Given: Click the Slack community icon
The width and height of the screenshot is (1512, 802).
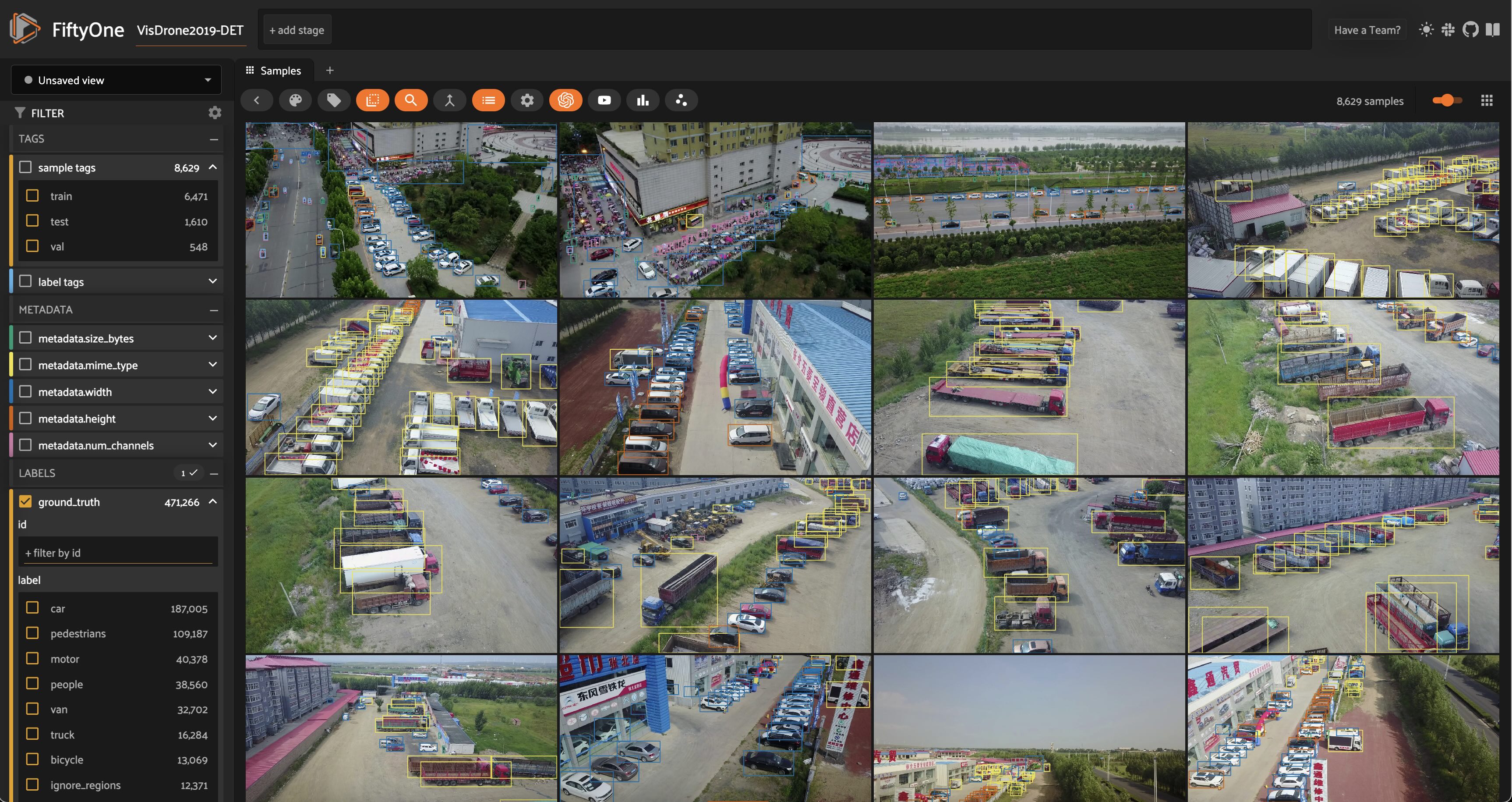Looking at the screenshot, I should tap(1448, 29).
